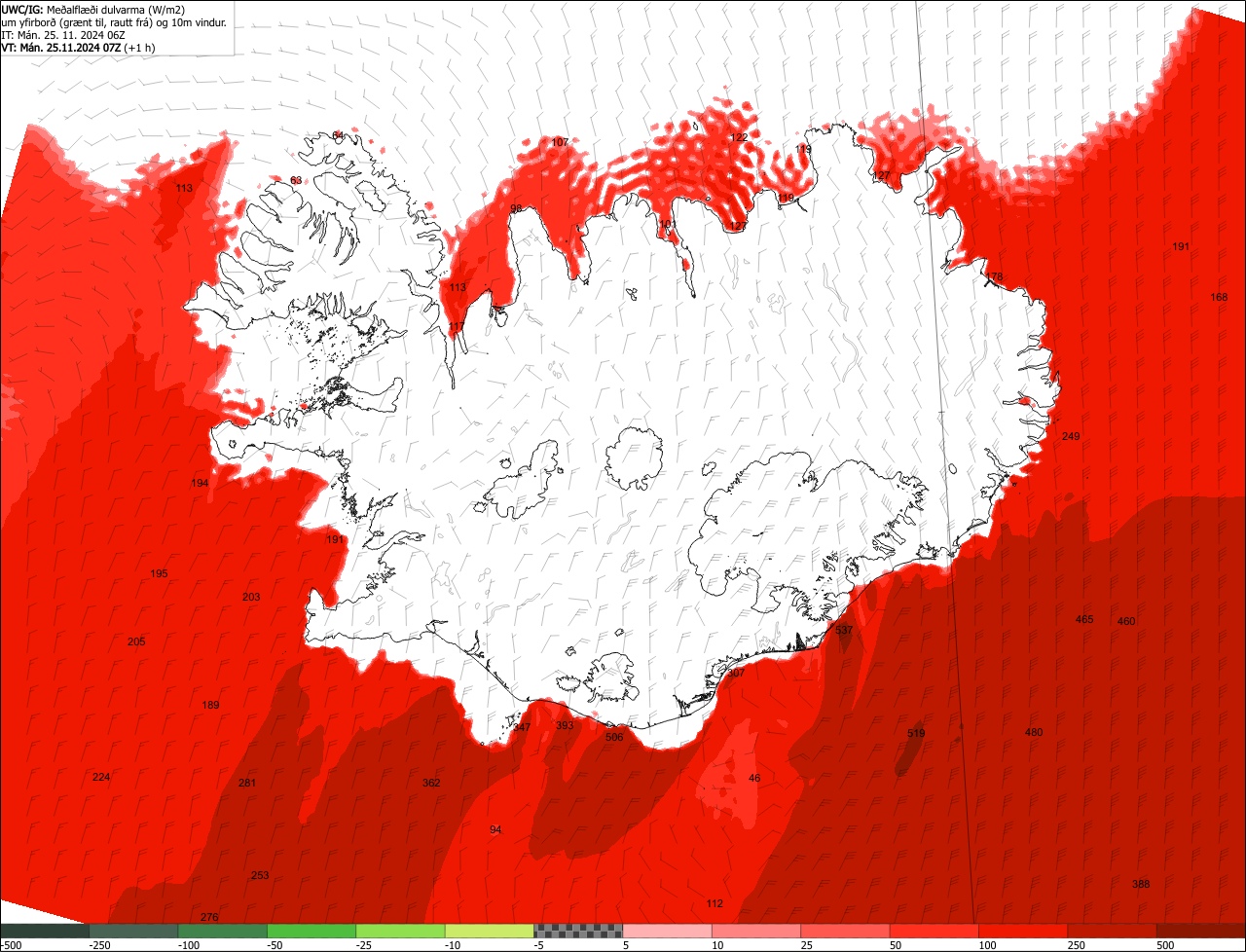Click the 'IT: Mán. 25. 11. 2024 06Z' line
This screenshot has width=1246, height=952.
point(65,34)
